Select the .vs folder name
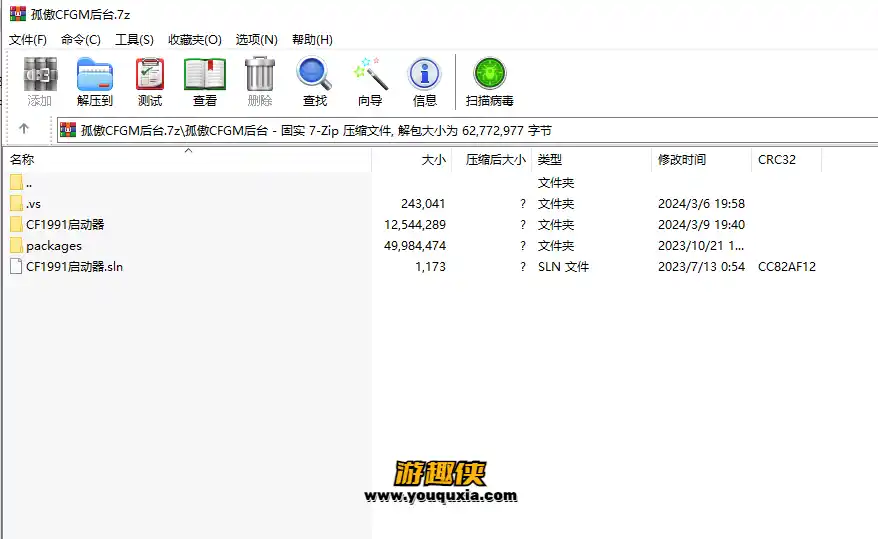This screenshot has height=539, width=878. click(x=34, y=204)
